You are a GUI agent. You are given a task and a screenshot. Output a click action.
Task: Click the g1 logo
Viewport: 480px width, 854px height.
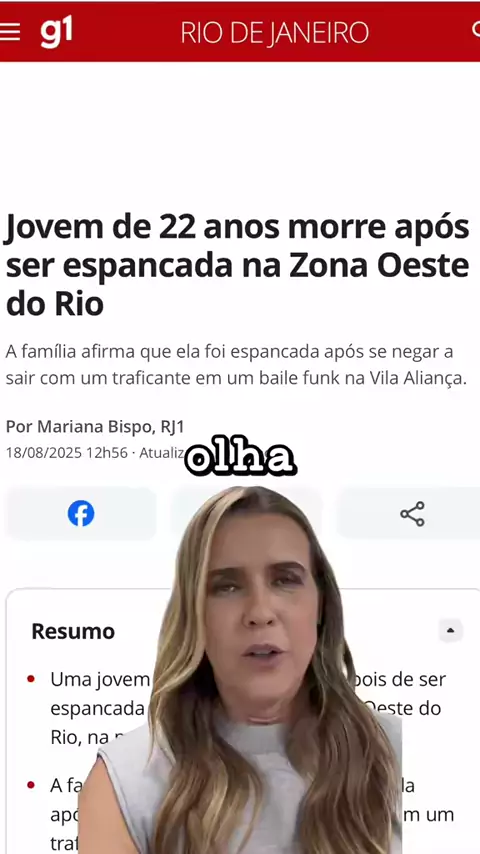coord(56,32)
